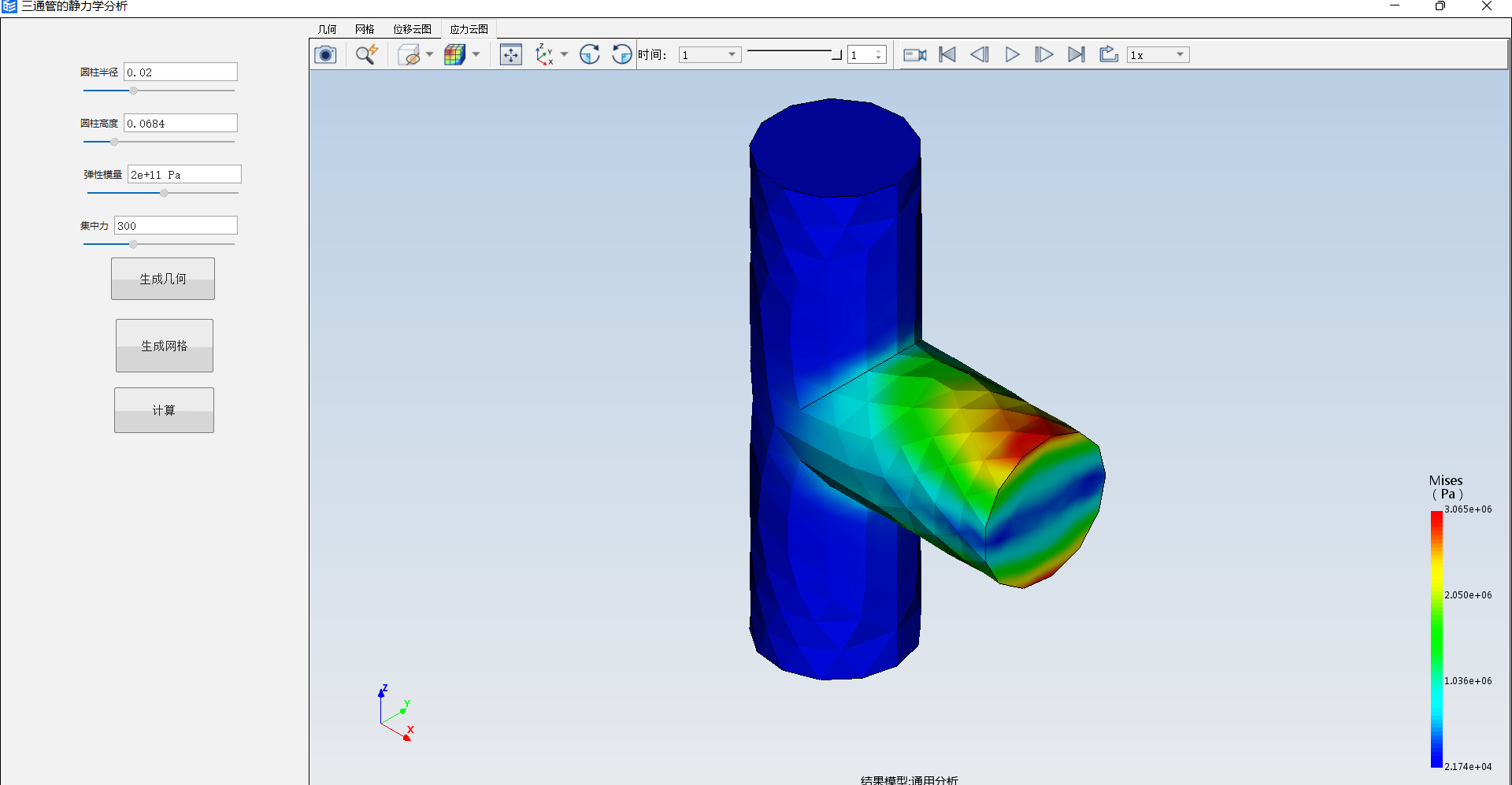
Task: Restore down the application window
Action: [1440, 6]
